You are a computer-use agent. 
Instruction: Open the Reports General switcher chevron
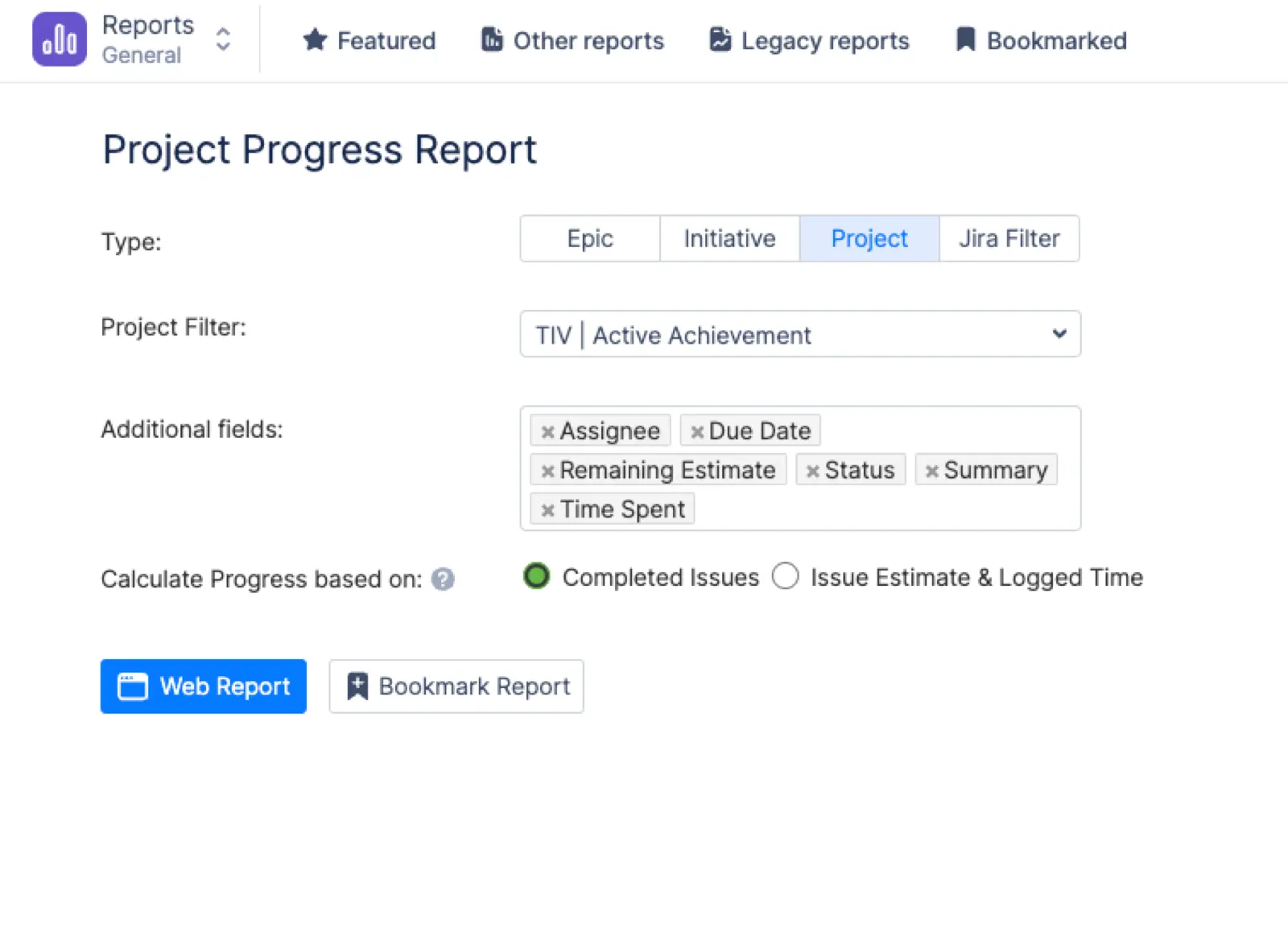pos(223,39)
